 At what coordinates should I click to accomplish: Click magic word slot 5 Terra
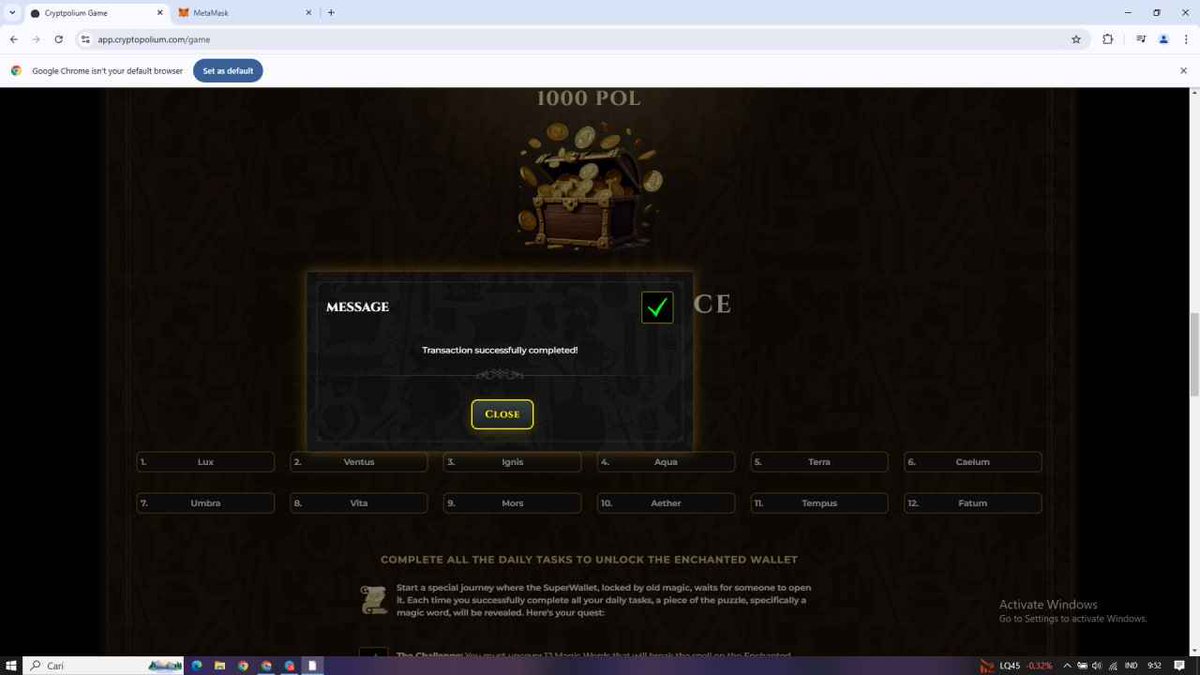click(x=819, y=462)
